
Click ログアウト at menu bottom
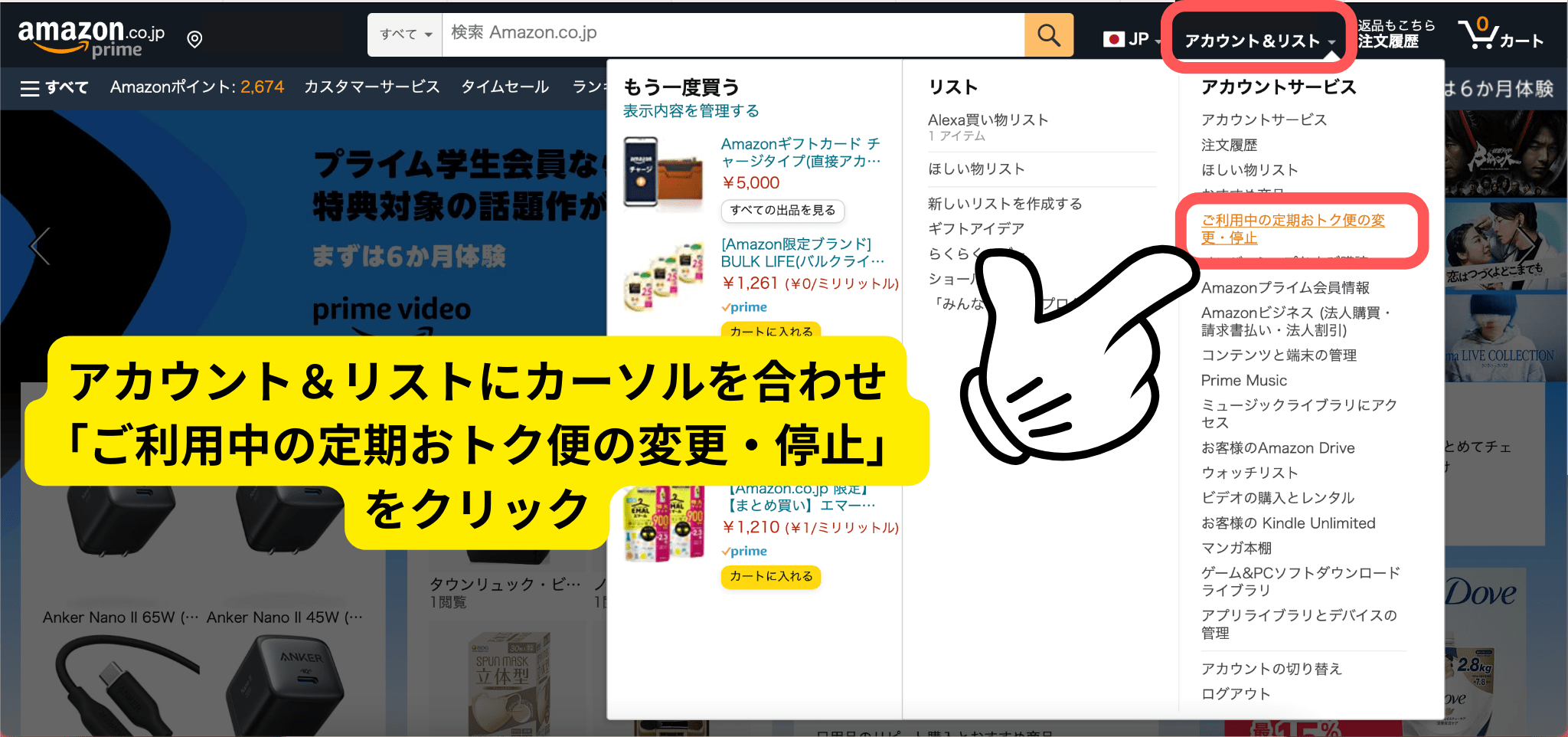(1235, 693)
